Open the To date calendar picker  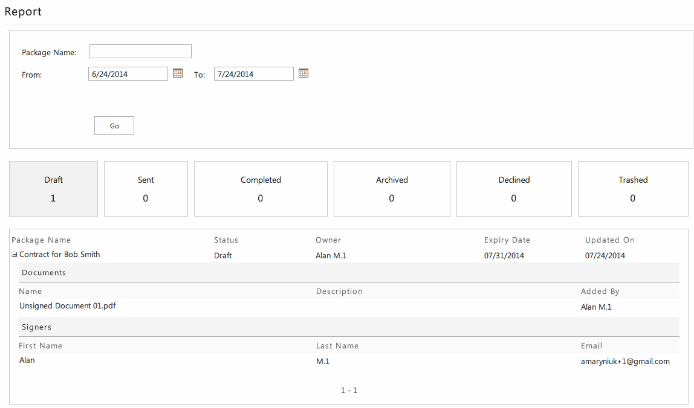(x=304, y=73)
